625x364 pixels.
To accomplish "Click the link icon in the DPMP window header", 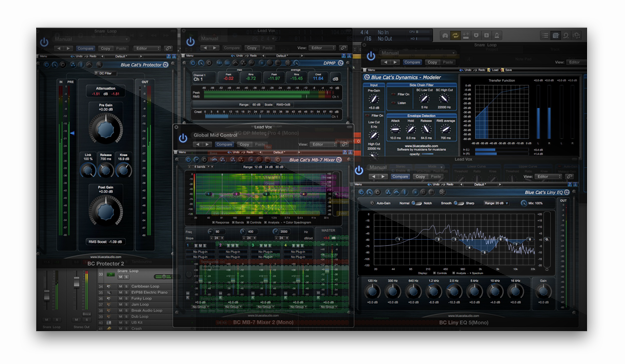I will click(343, 48).
